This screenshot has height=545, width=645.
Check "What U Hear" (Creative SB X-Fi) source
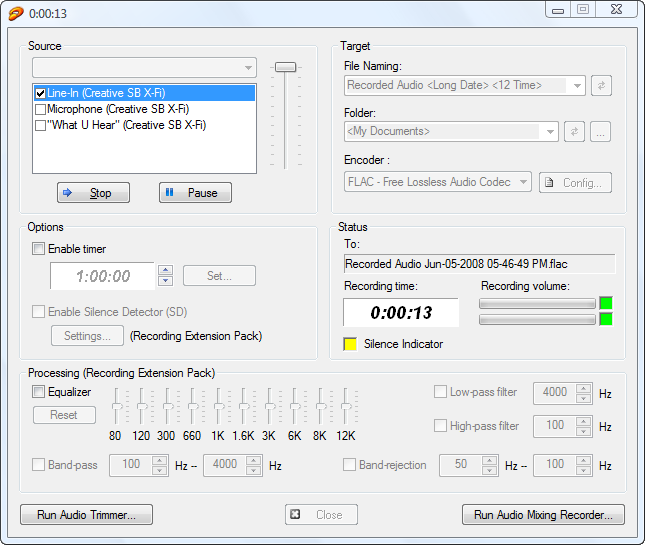click(x=40, y=125)
